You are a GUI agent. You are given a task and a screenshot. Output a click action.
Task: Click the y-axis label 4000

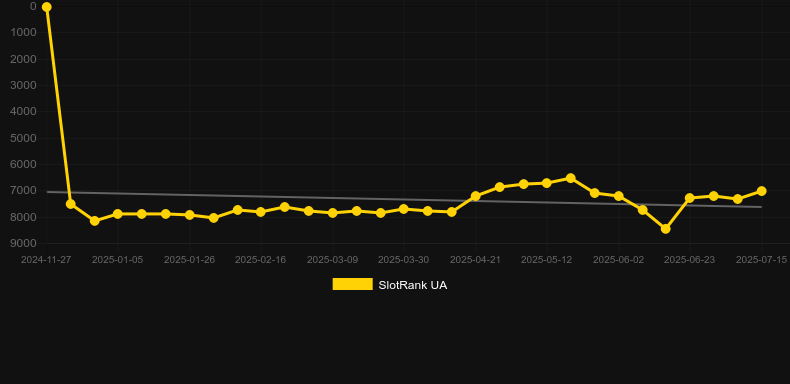tap(24, 111)
